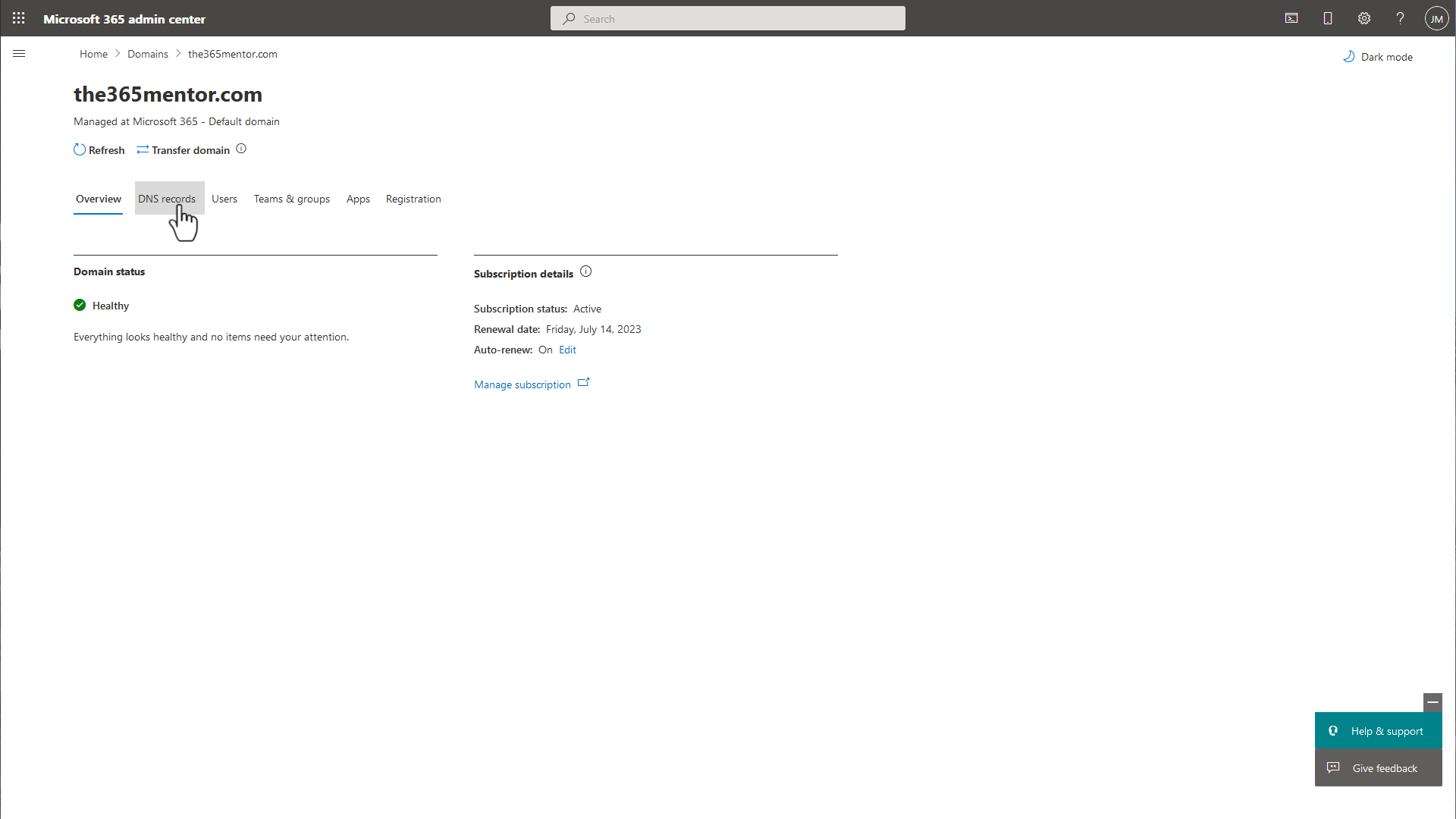Screen dimensions: 1456x819
Task: Click the Domain status heading
Action: click(x=109, y=271)
